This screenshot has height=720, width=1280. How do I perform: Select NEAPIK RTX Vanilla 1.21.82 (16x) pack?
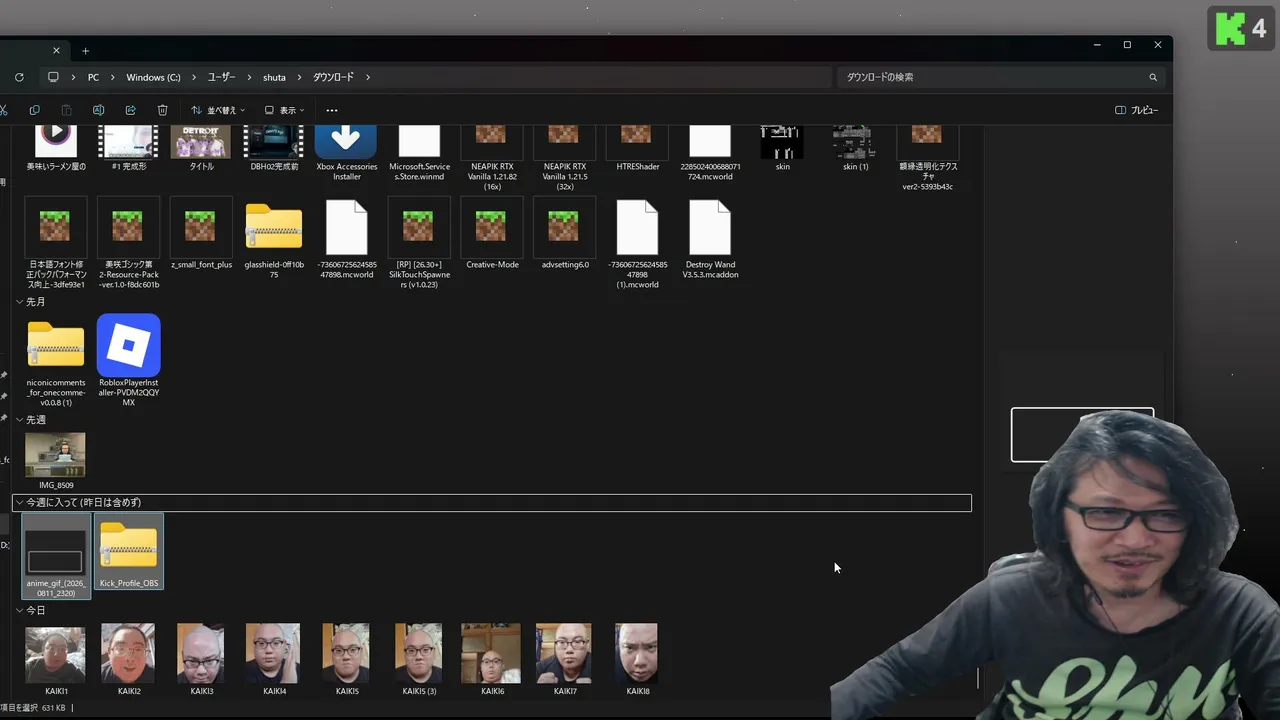point(491,158)
